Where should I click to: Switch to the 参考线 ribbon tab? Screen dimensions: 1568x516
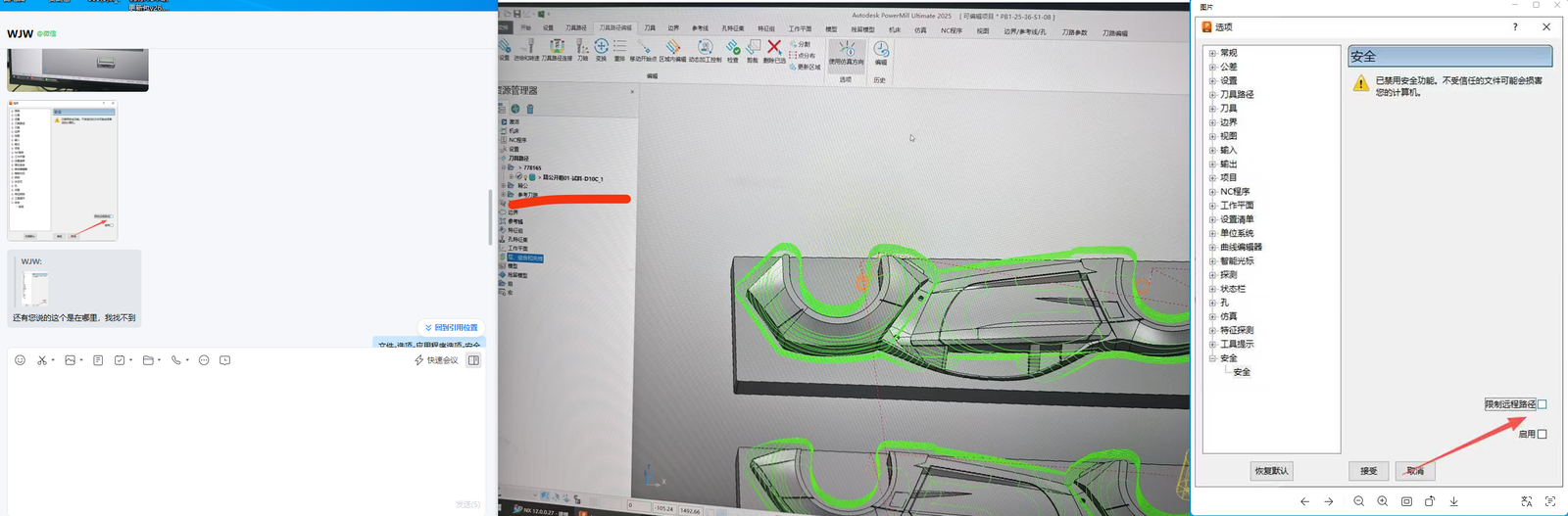tap(700, 28)
